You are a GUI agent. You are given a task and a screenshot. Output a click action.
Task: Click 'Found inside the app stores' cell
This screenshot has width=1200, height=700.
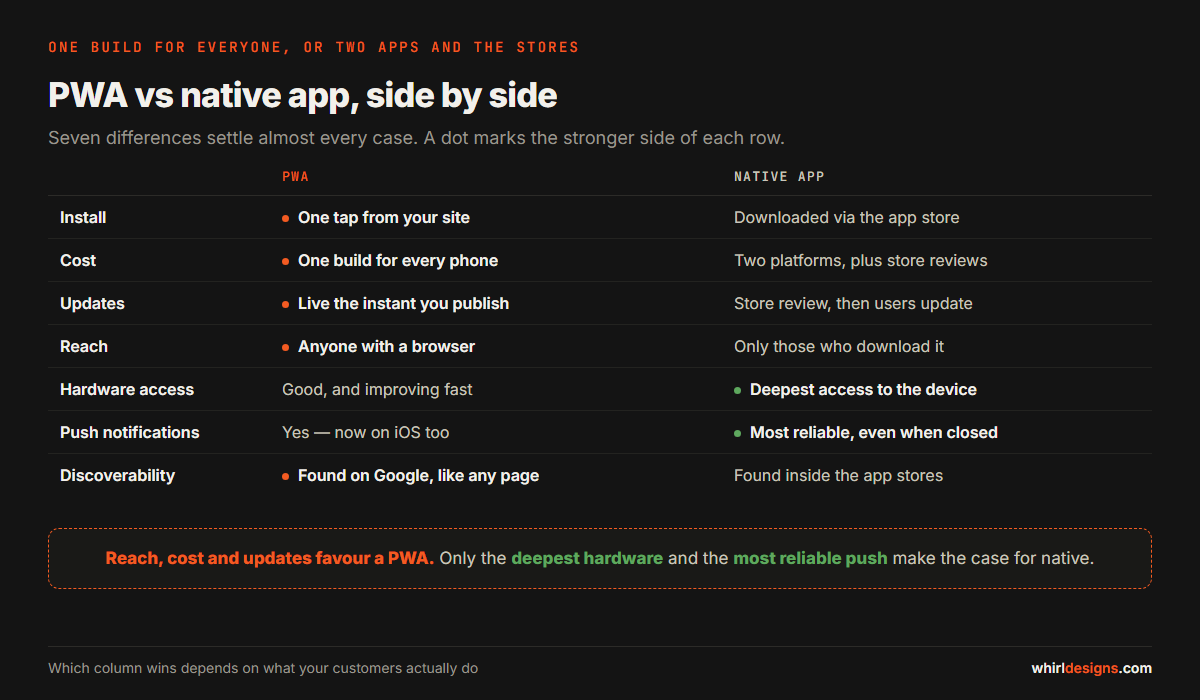[838, 475]
